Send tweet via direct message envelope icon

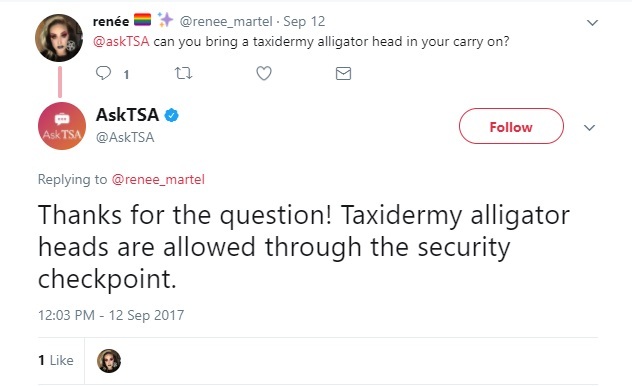click(343, 73)
